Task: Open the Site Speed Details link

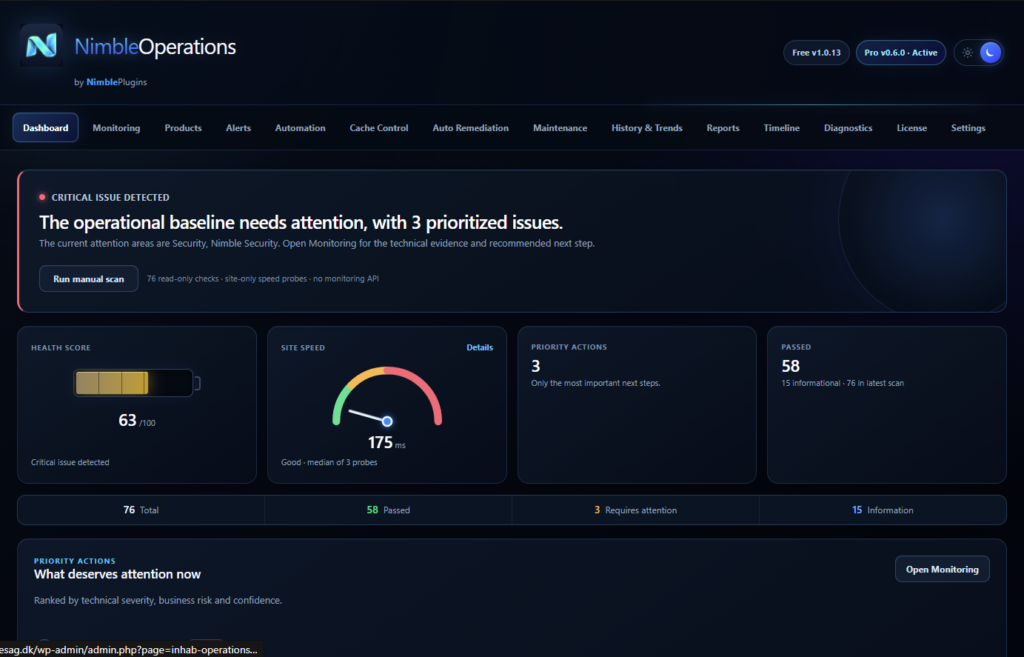Action: pyautogui.click(x=479, y=347)
